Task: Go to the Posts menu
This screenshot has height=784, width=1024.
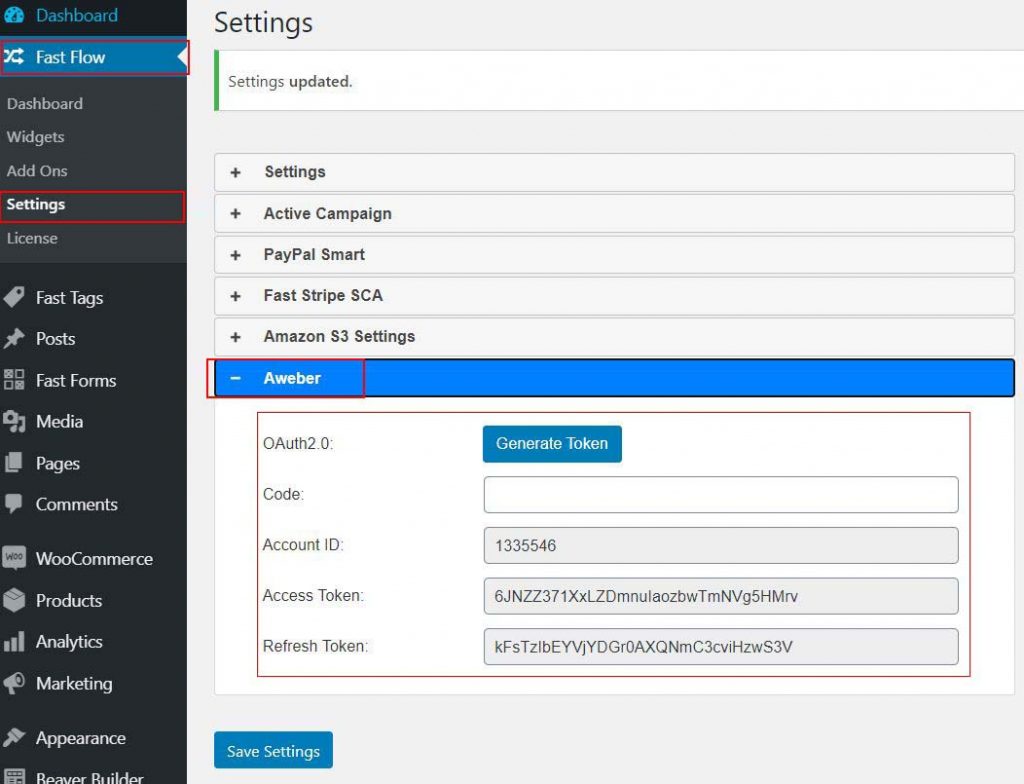Action: (x=56, y=338)
